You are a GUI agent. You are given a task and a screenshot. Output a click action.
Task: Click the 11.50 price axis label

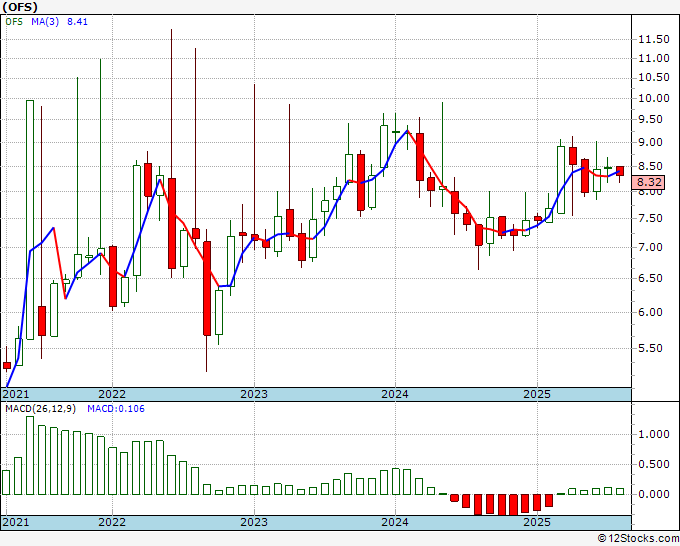(x=654, y=39)
